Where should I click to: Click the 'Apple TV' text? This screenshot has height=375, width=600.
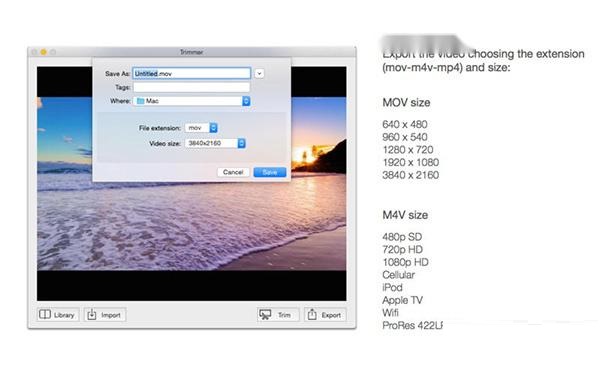tap(403, 300)
